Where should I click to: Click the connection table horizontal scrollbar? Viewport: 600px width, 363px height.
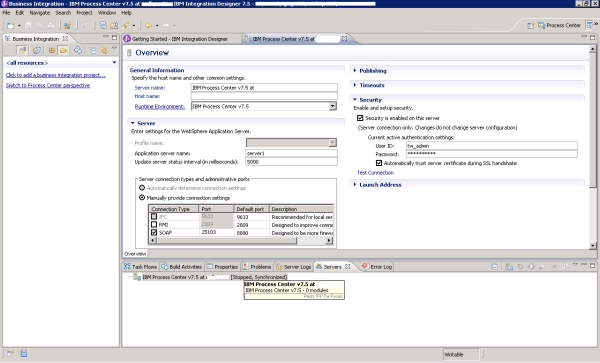click(x=227, y=240)
